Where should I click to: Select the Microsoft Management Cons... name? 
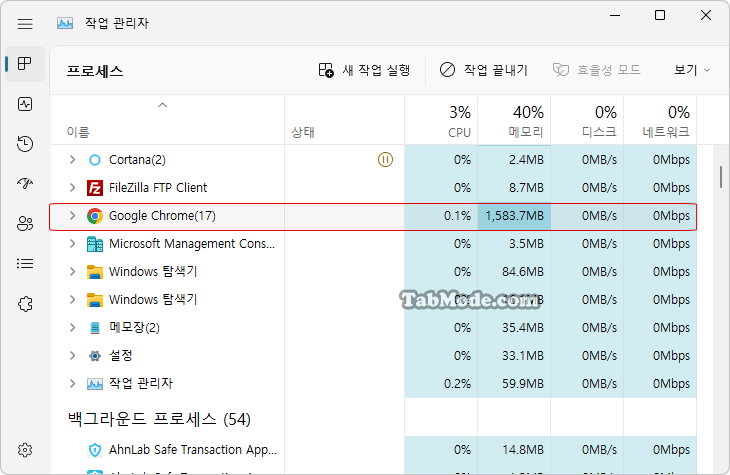(x=192, y=244)
